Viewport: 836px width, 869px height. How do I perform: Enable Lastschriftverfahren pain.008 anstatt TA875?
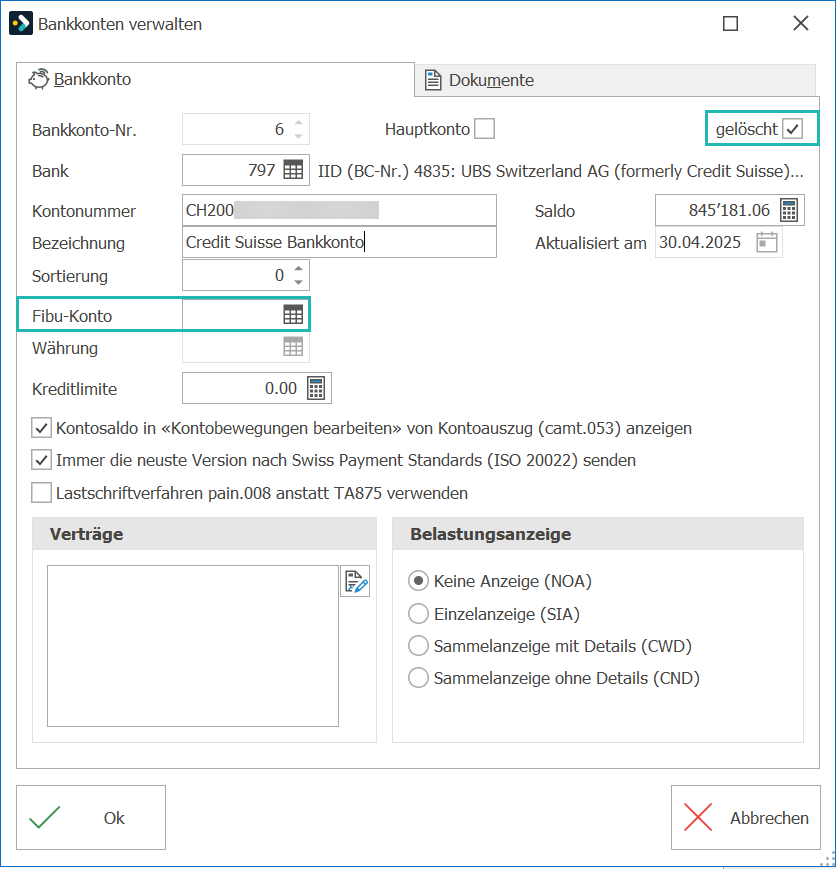click(x=42, y=493)
